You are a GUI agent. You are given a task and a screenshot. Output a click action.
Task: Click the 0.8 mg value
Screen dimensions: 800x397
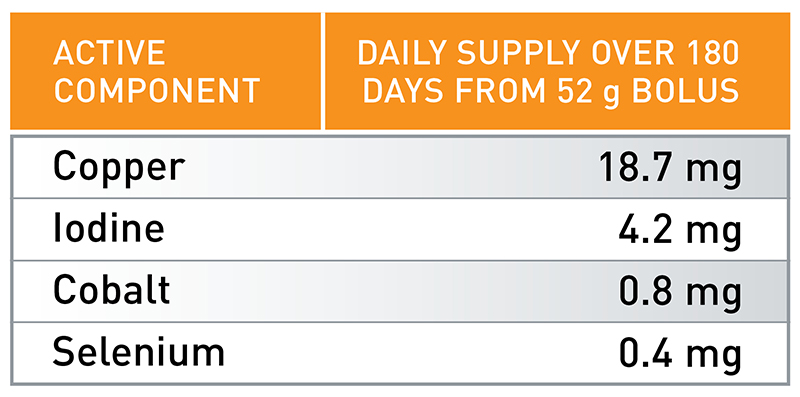[x=679, y=294]
